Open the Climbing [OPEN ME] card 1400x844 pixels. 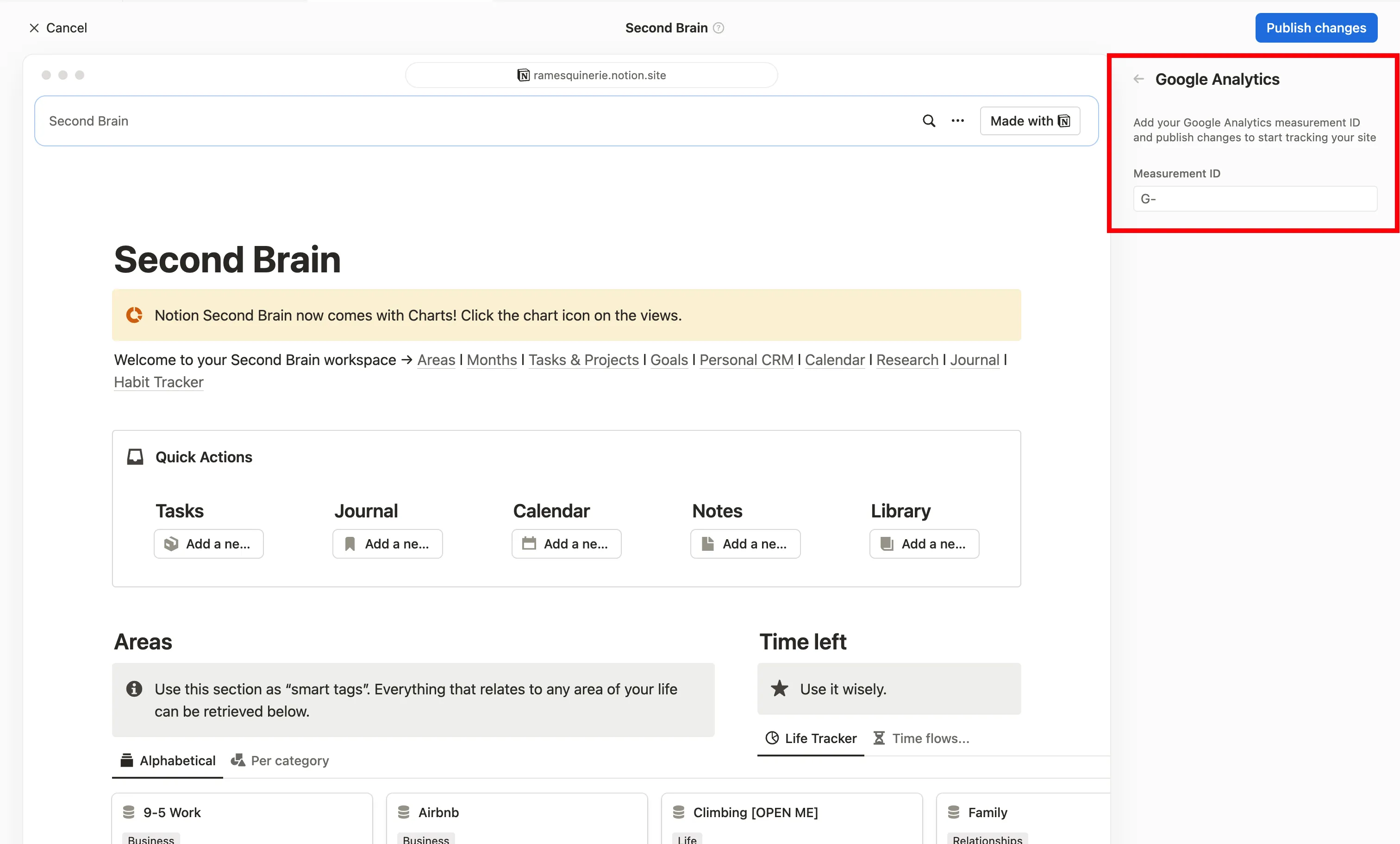click(x=792, y=819)
